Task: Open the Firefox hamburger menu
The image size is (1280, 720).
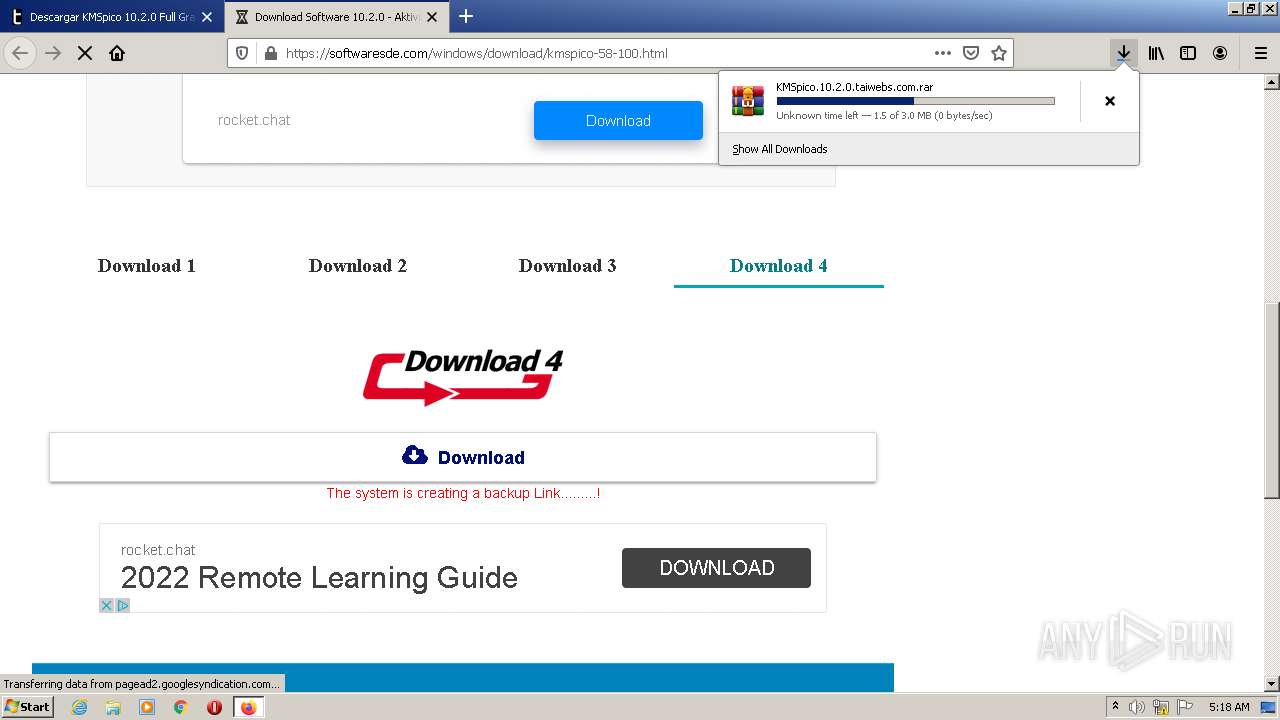Action: pyautogui.click(x=1260, y=53)
